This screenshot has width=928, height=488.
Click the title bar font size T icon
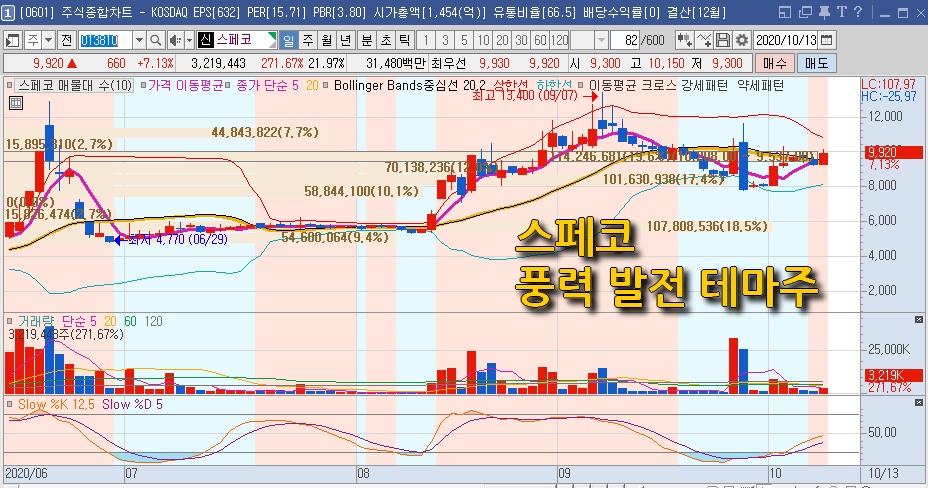[842, 12]
